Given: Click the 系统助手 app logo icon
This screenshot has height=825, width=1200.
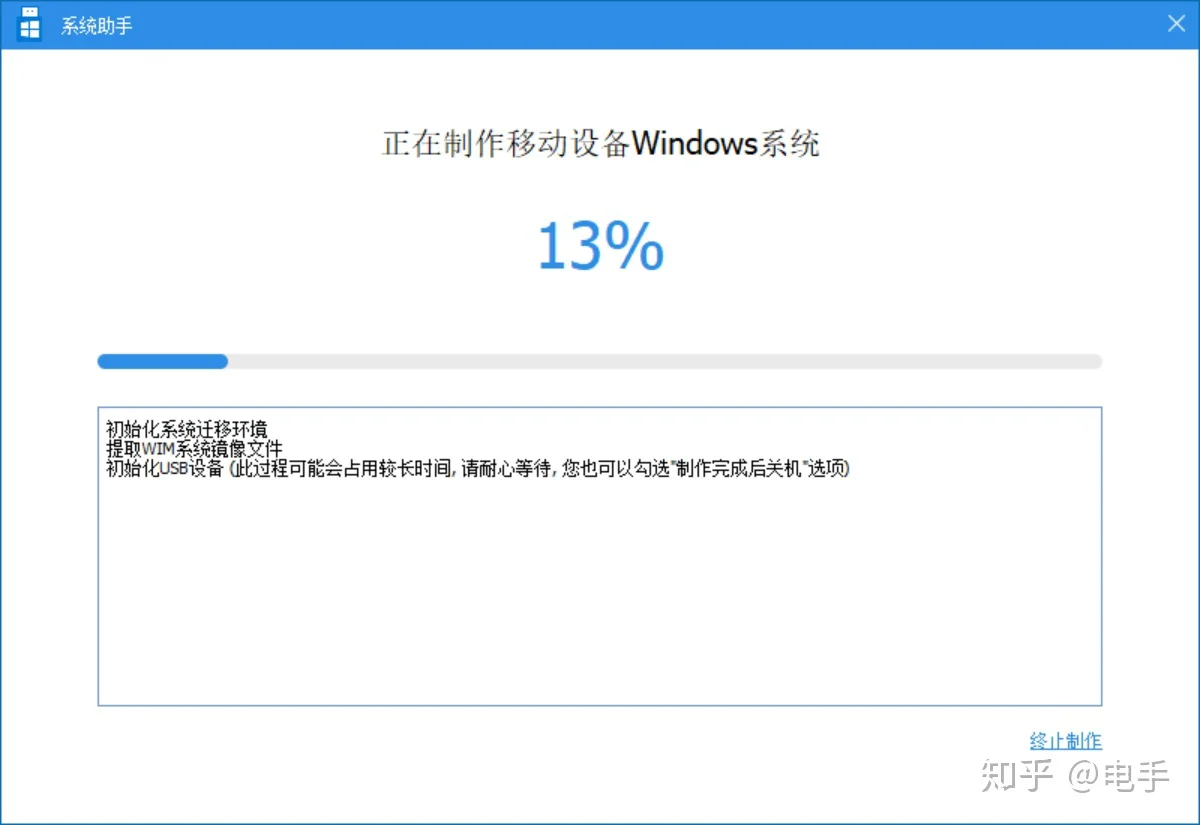Looking at the screenshot, I should tap(30, 23).
